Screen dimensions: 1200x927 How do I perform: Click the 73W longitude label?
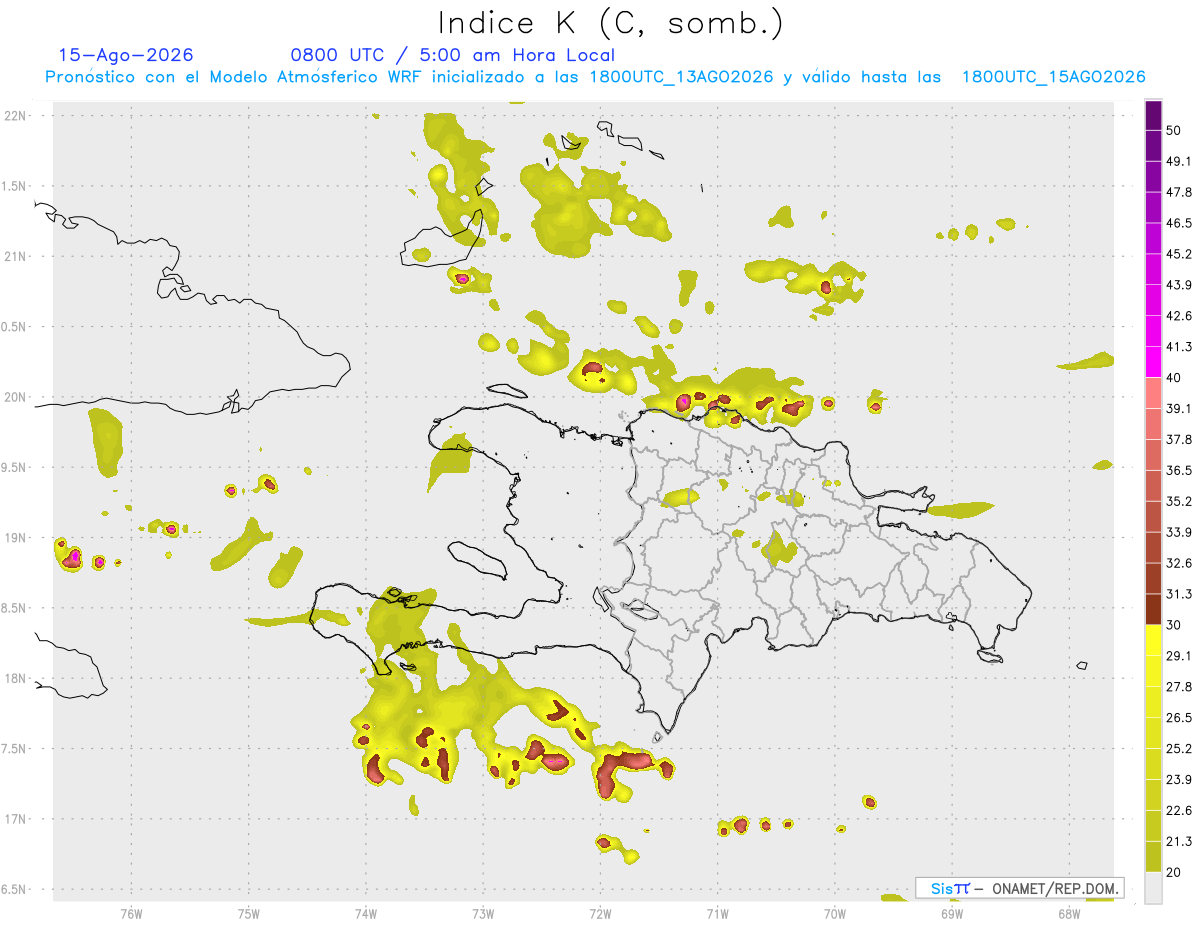[483, 912]
